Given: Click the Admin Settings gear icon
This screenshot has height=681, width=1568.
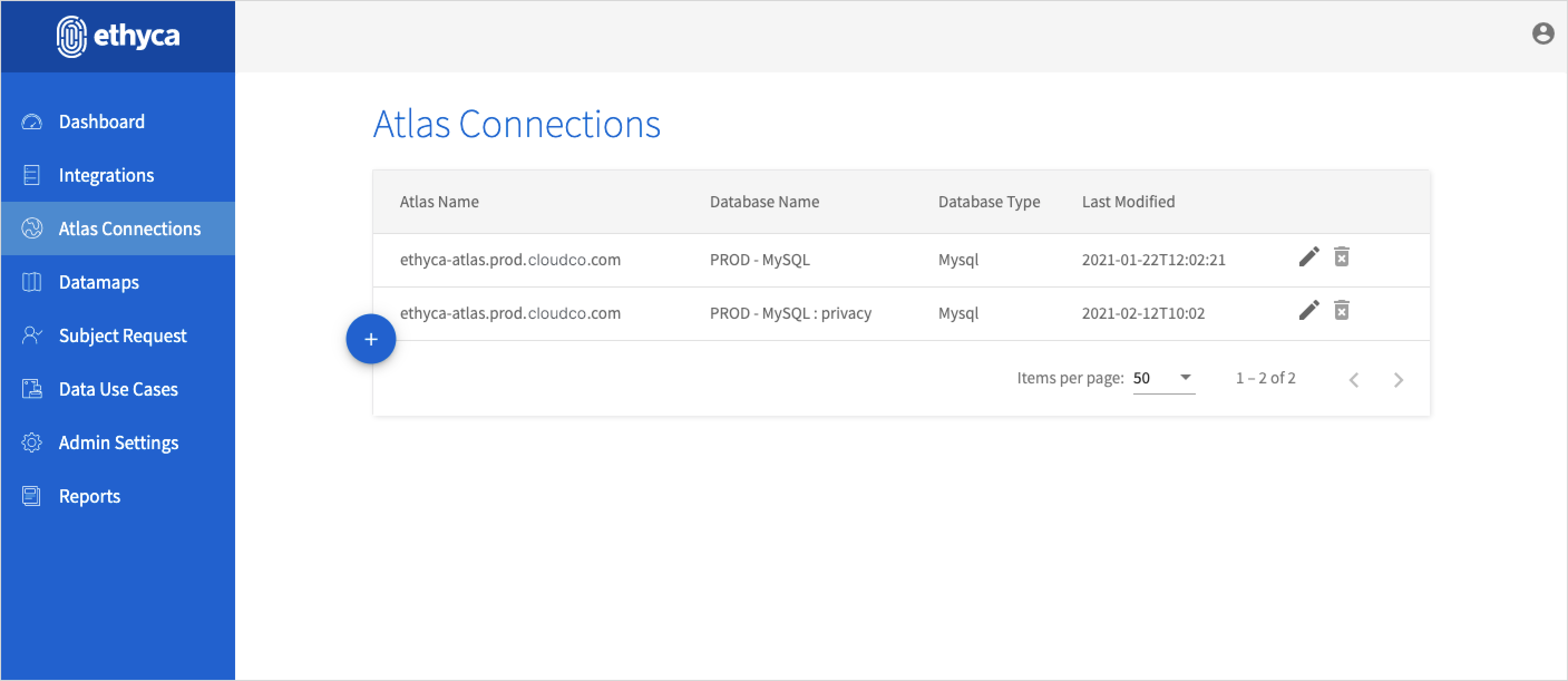Looking at the screenshot, I should click(32, 442).
